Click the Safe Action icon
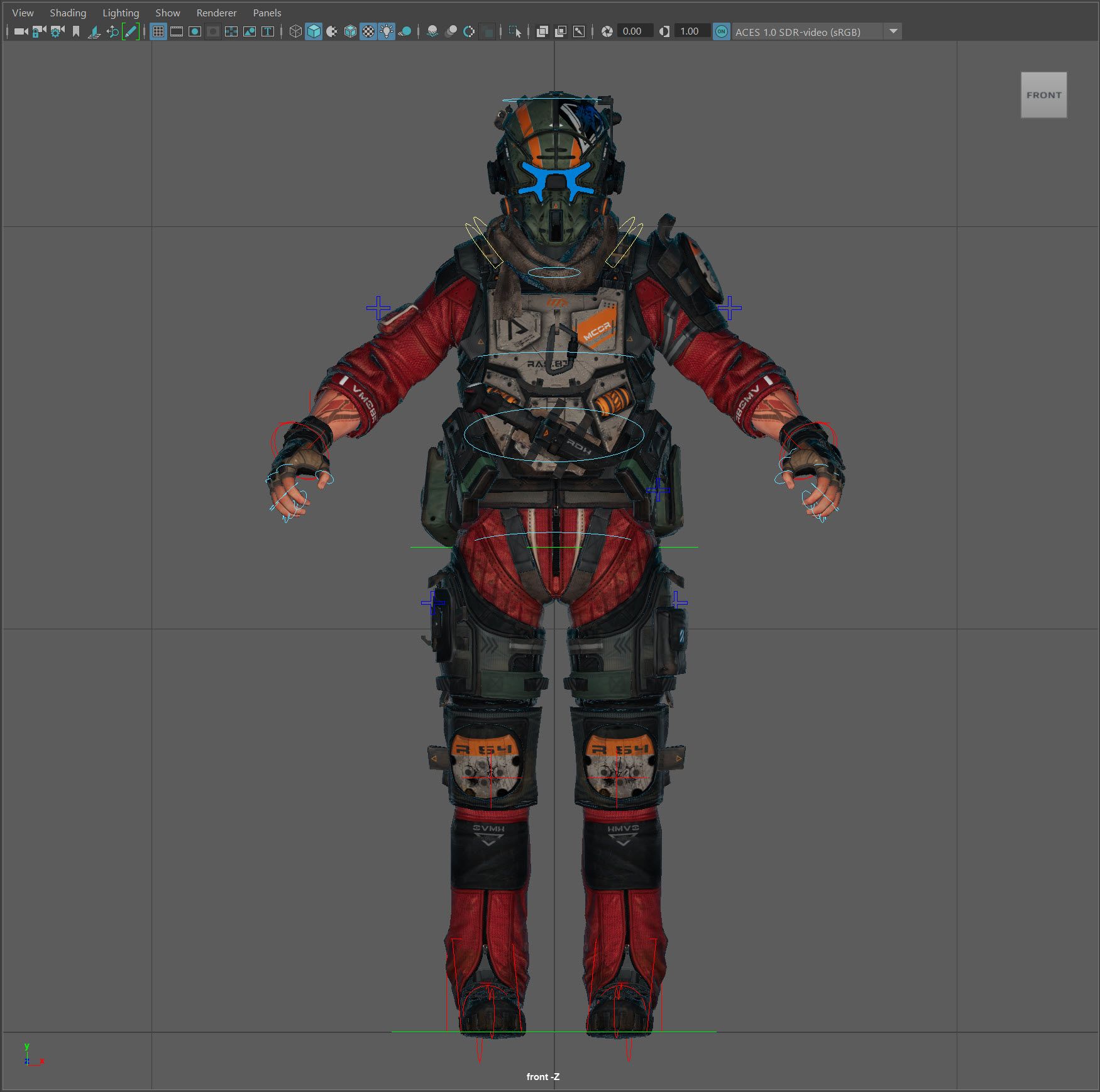 click(x=250, y=31)
